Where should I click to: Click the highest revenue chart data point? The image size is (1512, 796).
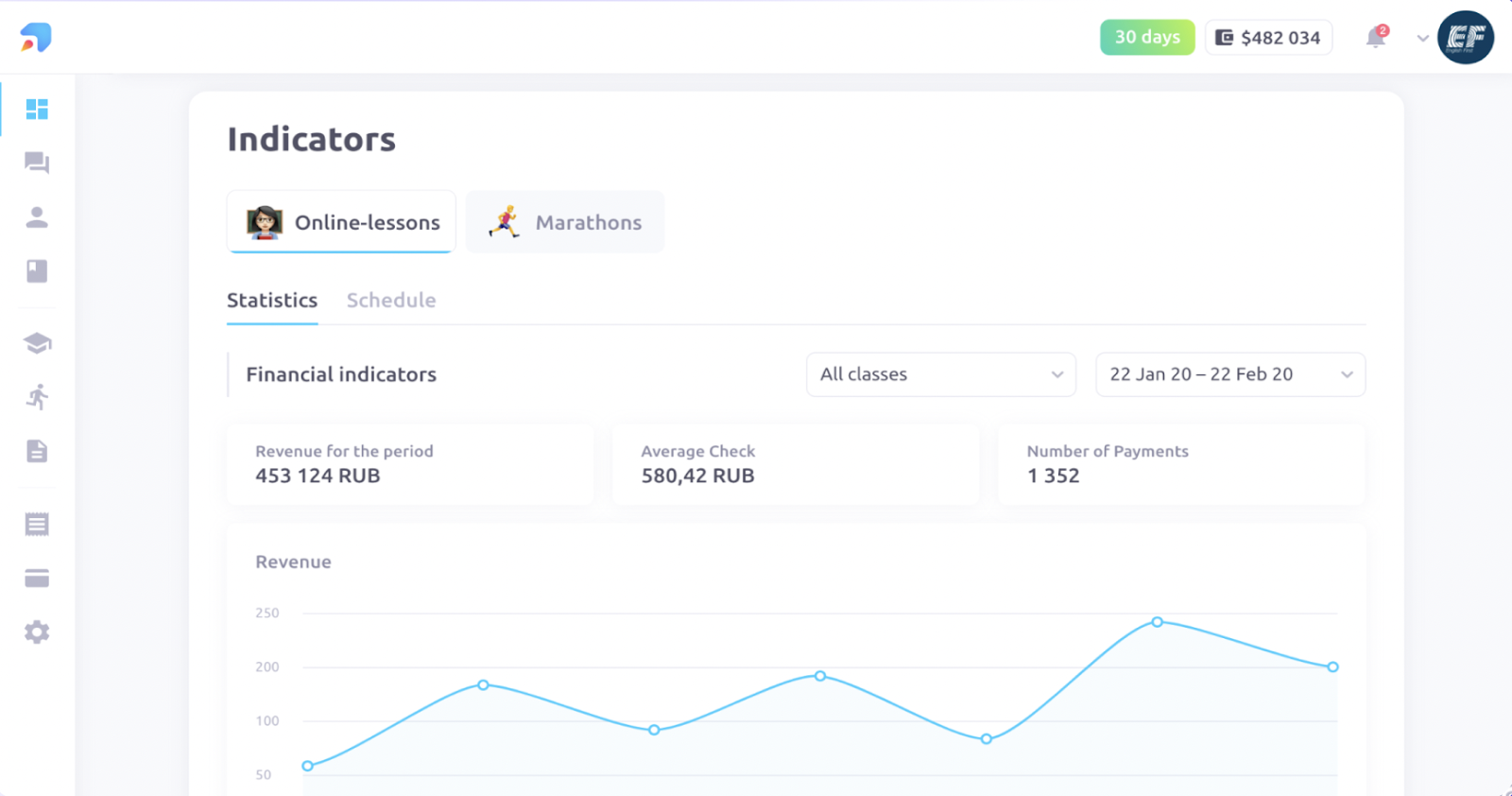coord(1157,622)
